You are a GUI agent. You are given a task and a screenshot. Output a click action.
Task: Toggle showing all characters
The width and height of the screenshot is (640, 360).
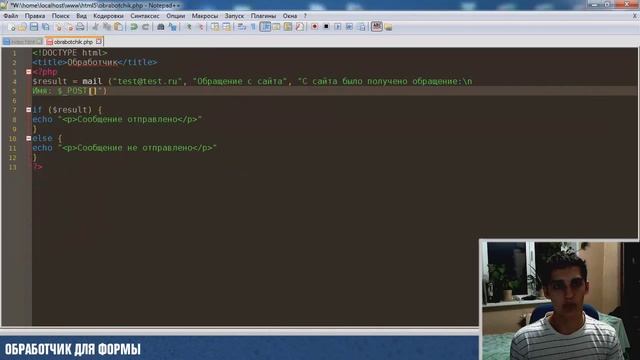point(253,27)
